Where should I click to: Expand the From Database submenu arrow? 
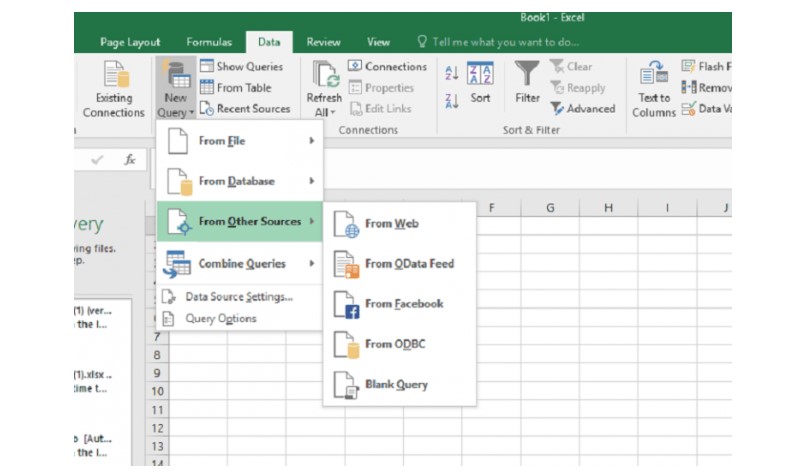tap(311, 181)
